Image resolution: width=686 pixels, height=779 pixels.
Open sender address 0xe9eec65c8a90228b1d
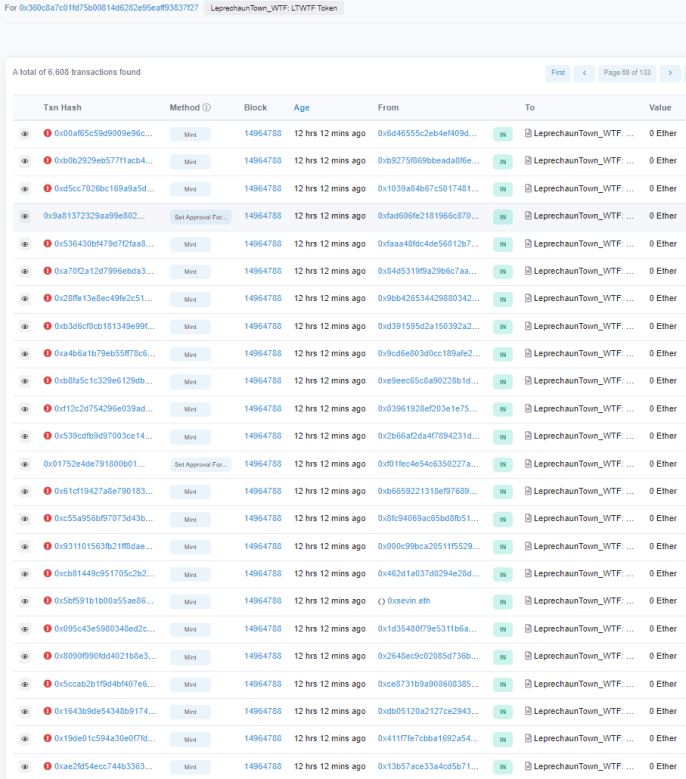coord(427,381)
